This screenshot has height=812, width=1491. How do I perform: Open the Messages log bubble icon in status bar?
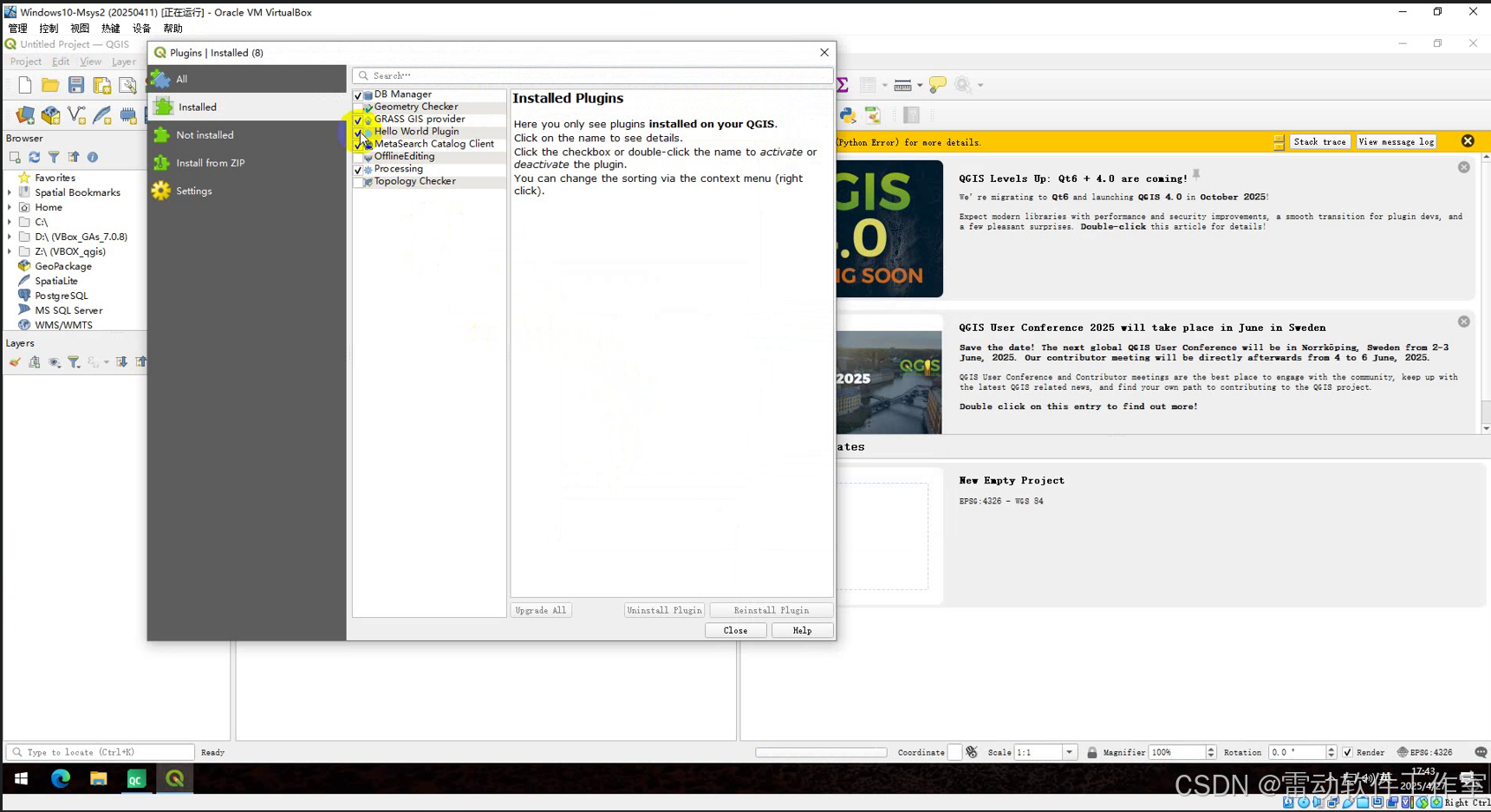pos(1481,752)
